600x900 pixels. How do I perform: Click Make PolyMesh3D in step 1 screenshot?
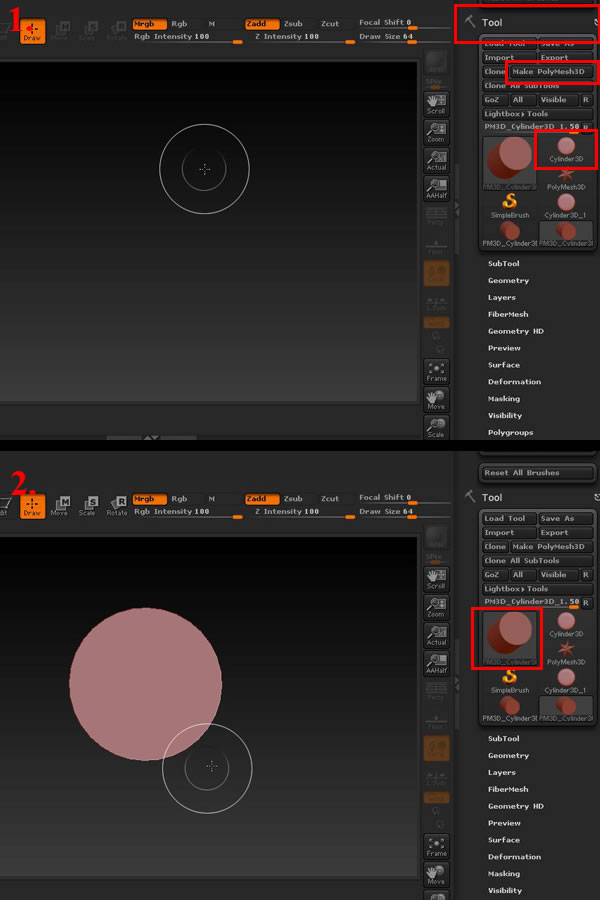pos(551,72)
